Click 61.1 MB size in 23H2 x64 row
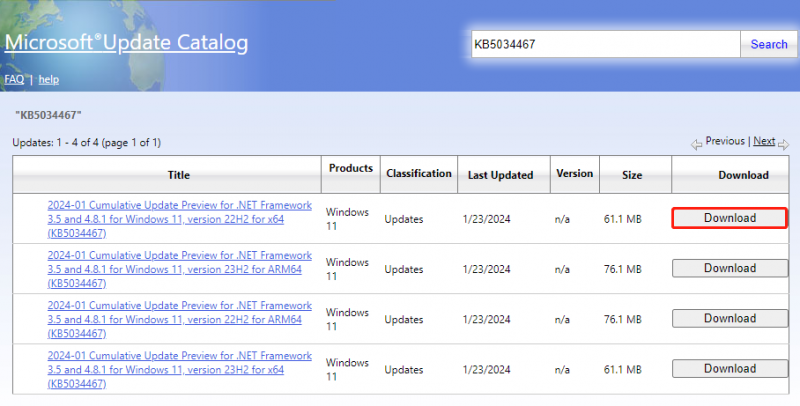This screenshot has width=800, height=406. 622,369
